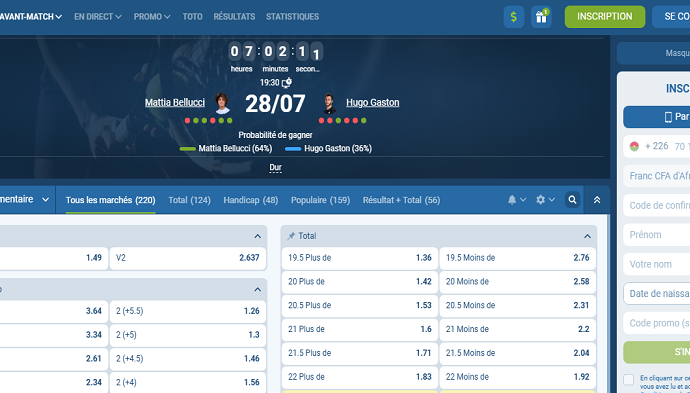Collapse the Total market section

click(x=587, y=236)
